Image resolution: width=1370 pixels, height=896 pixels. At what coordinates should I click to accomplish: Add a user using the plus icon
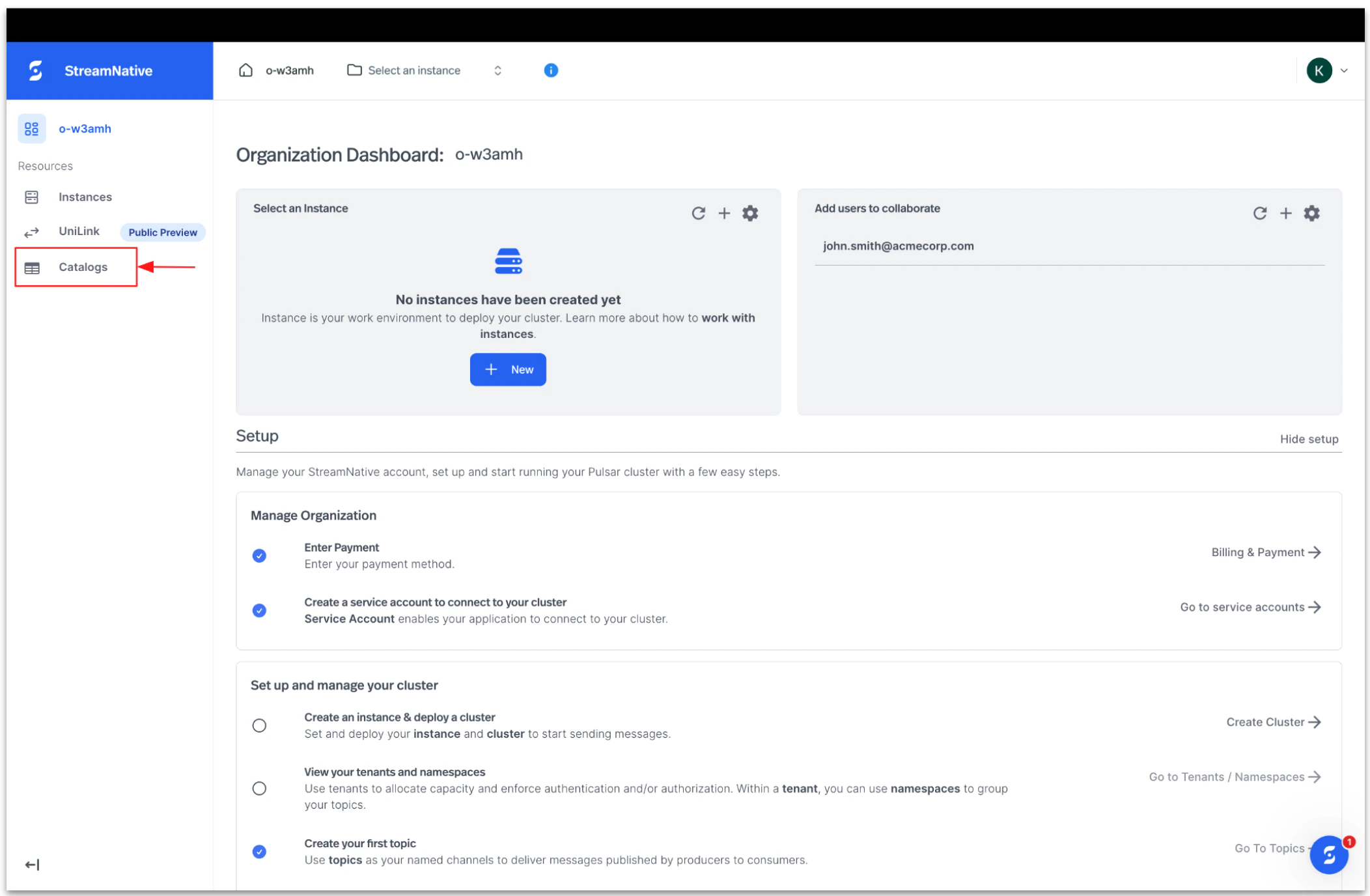pos(1285,214)
